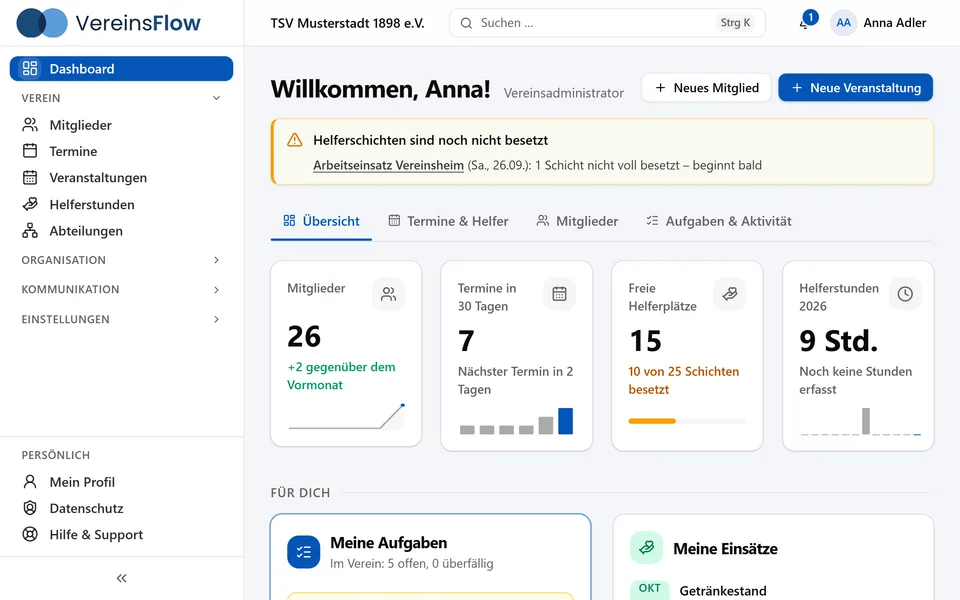Viewport: 960px width, 600px height.
Task: Click the Schichten progress bar
Action: point(687,421)
